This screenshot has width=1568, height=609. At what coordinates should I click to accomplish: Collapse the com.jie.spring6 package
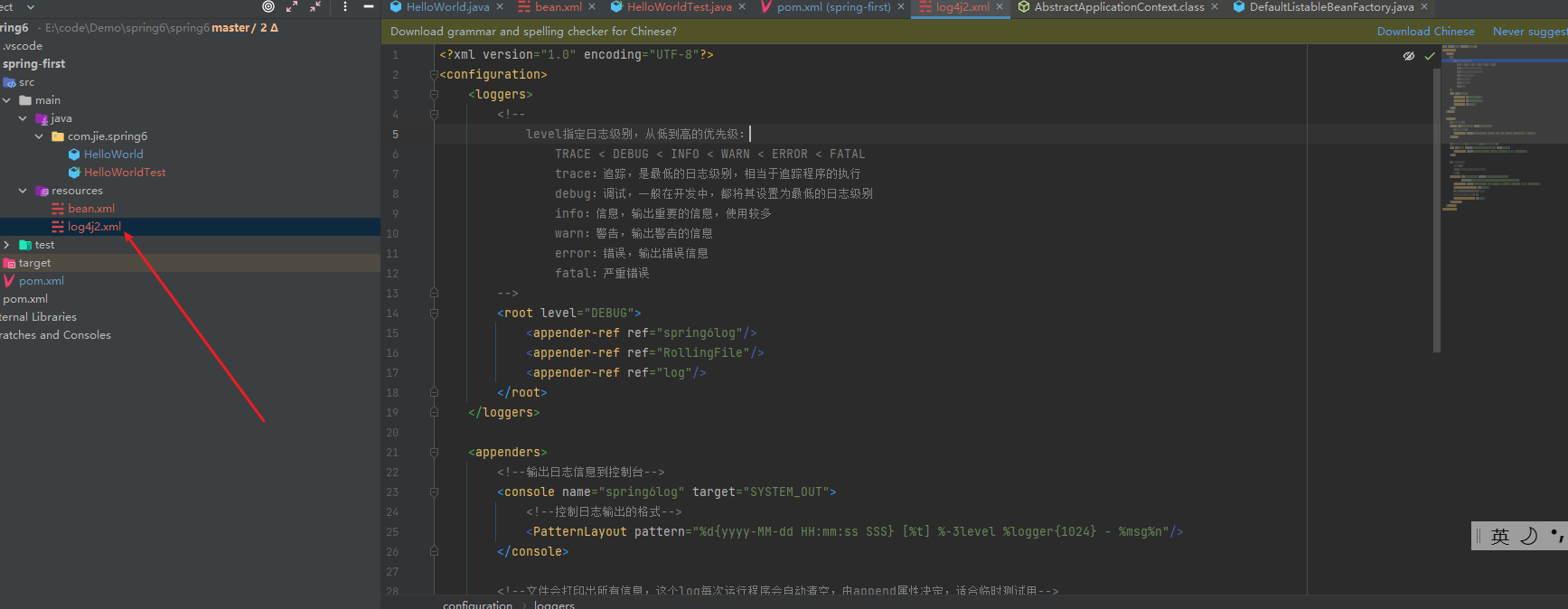[x=39, y=136]
